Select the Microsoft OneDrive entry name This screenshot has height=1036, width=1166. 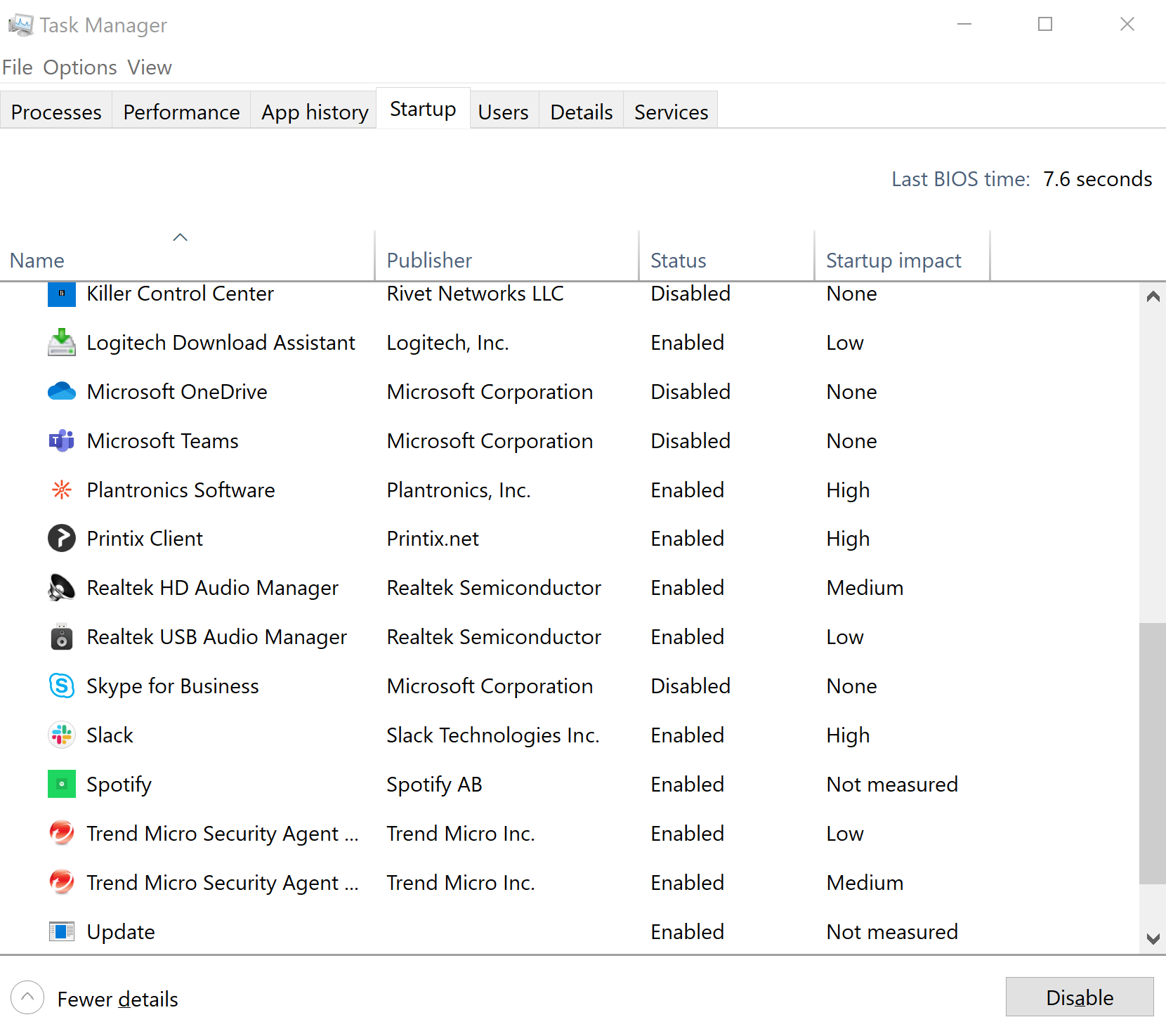pyautogui.click(x=177, y=392)
